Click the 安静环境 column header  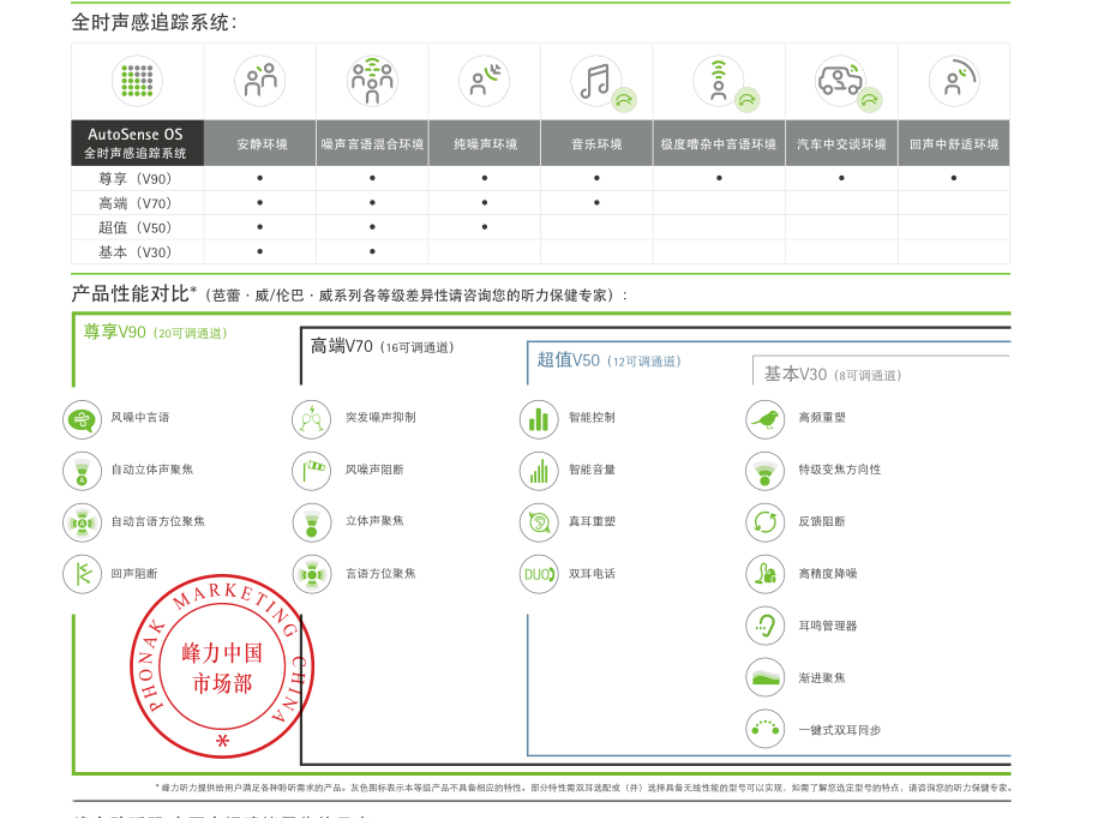(260, 143)
